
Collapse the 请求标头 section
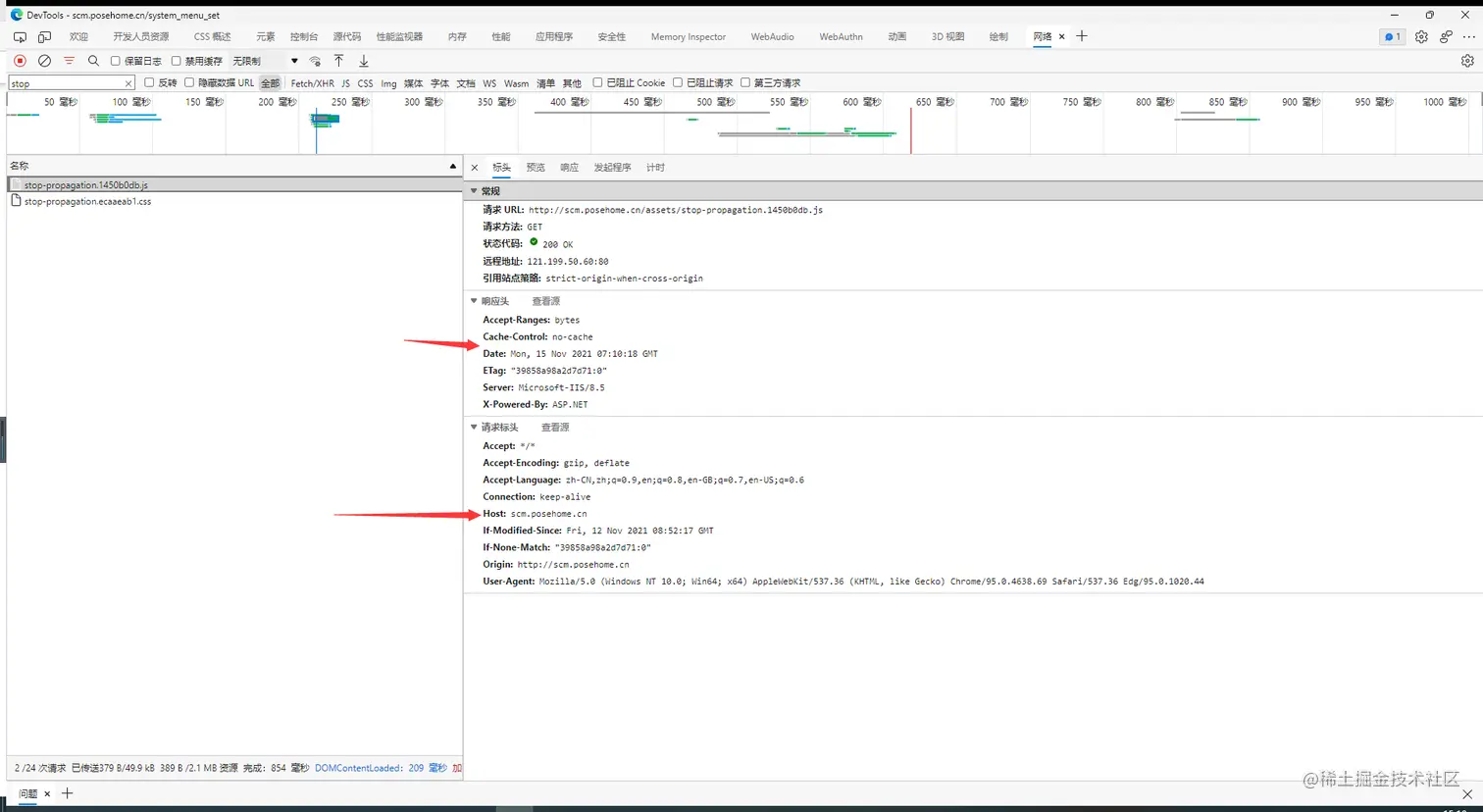[x=475, y=428]
